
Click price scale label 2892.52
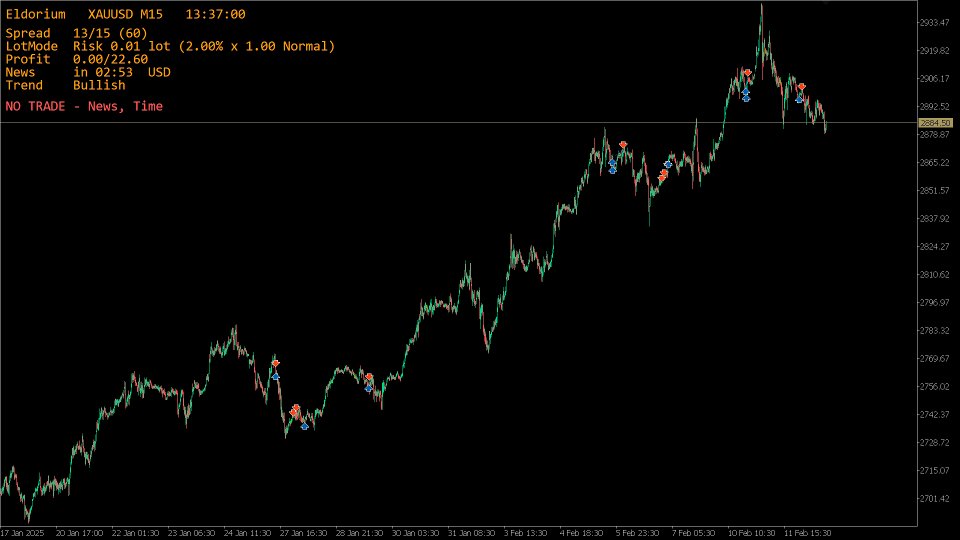point(934,107)
